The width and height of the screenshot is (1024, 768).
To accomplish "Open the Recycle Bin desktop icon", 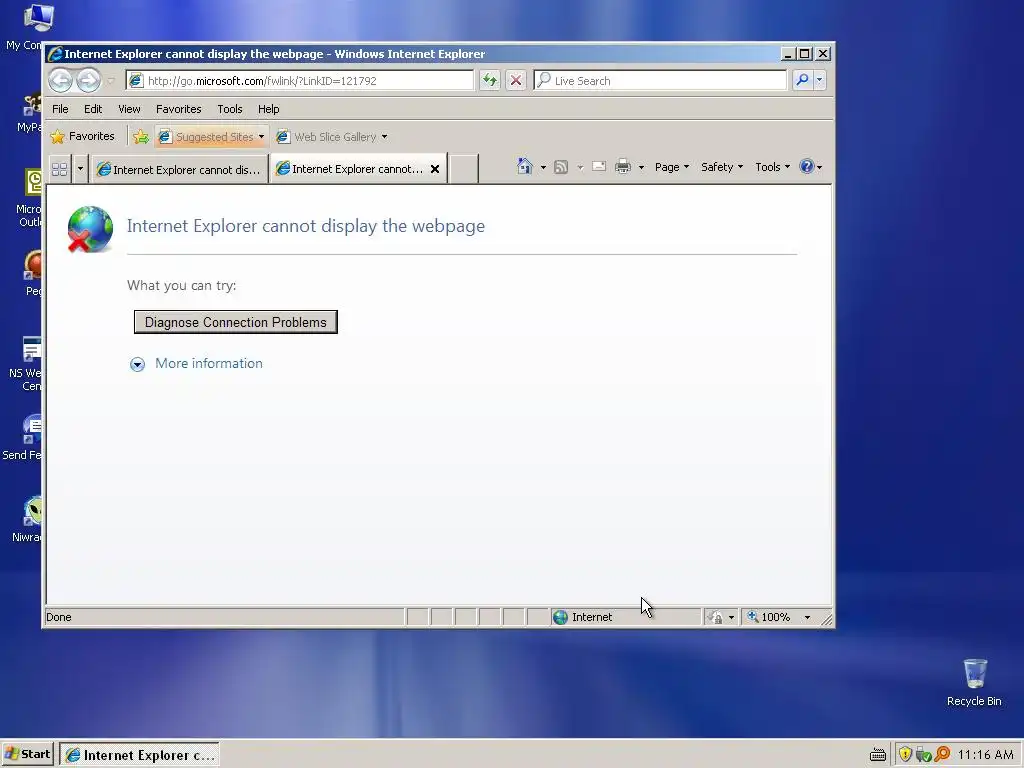I will tap(974, 682).
